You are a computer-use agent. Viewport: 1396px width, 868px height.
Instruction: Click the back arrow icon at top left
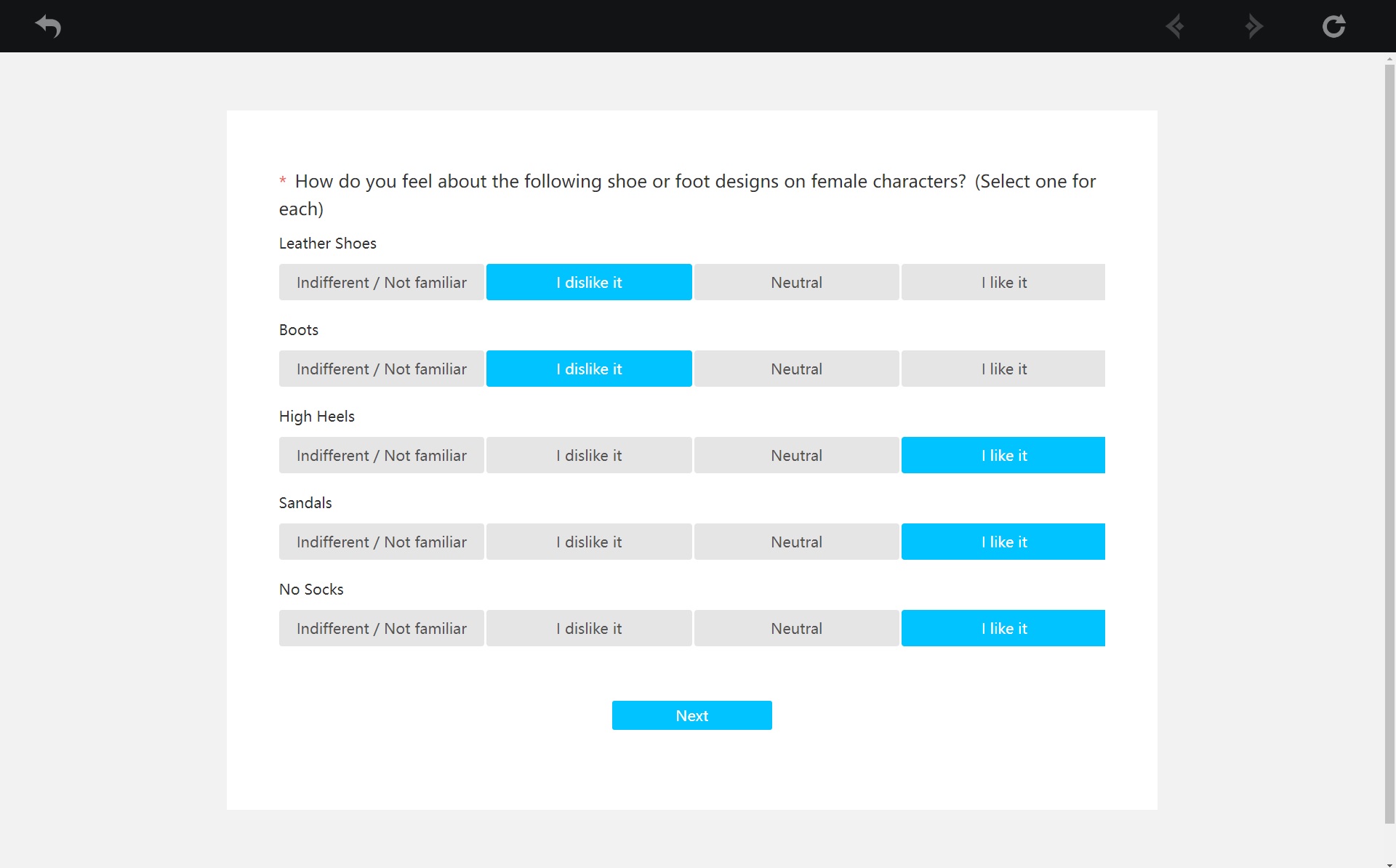tap(48, 26)
